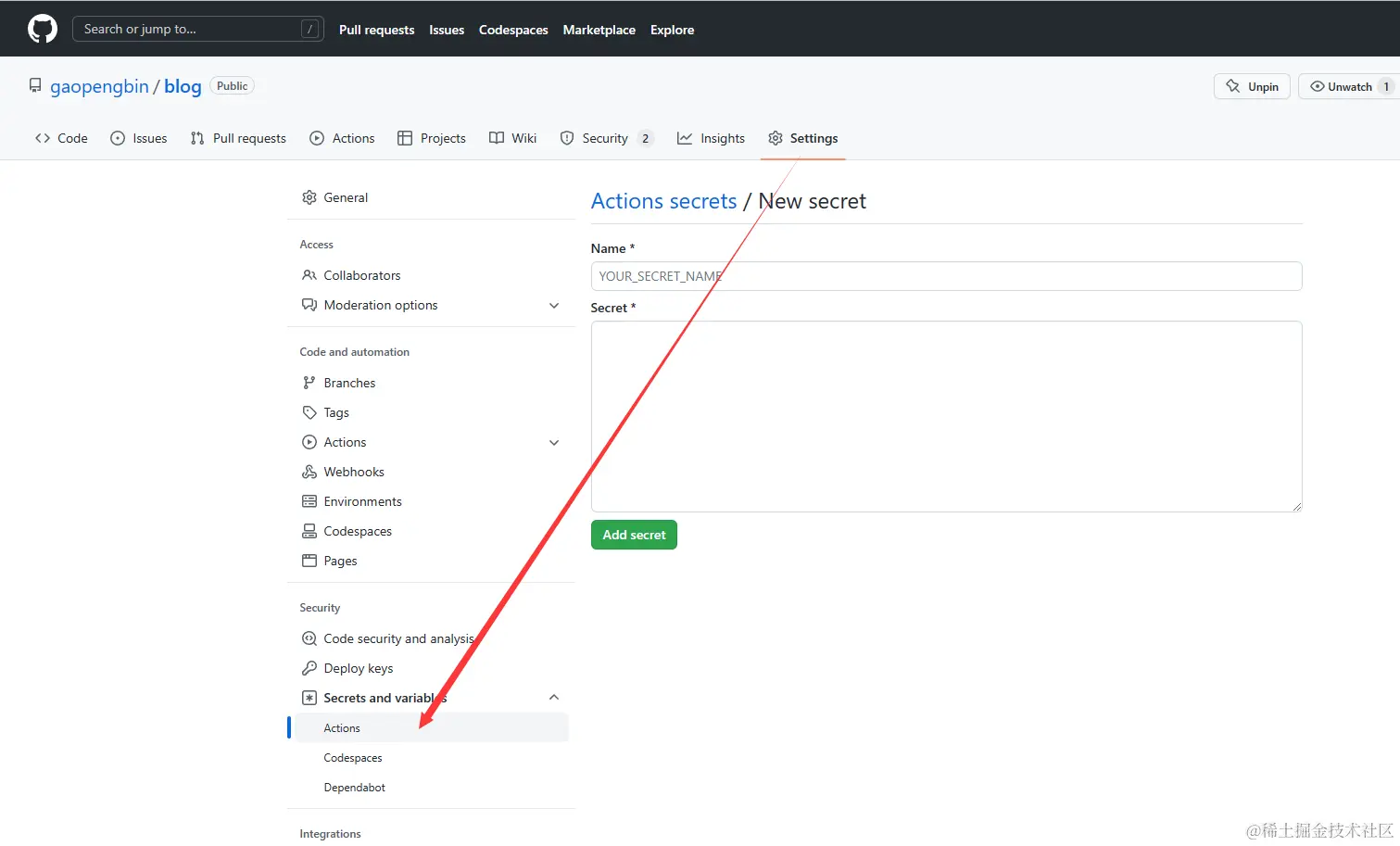Viewport: 1400px width, 846px height.
Task: Switch to the Code tab
Action: (x=61, y=138)
